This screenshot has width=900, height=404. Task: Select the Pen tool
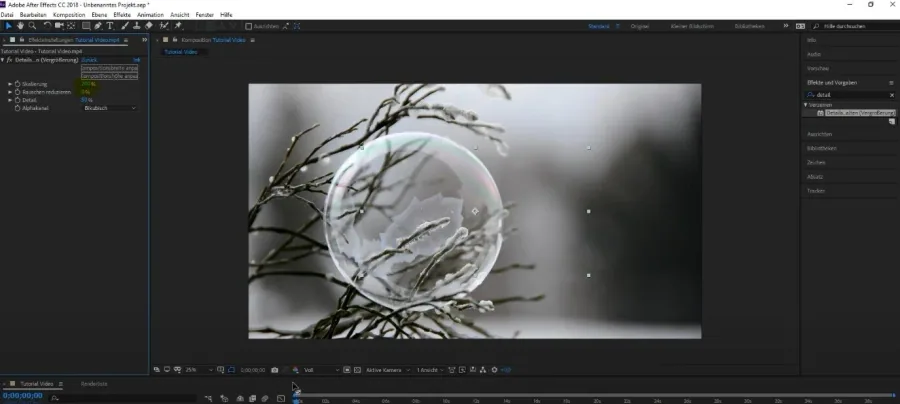(x=98, y=26)
